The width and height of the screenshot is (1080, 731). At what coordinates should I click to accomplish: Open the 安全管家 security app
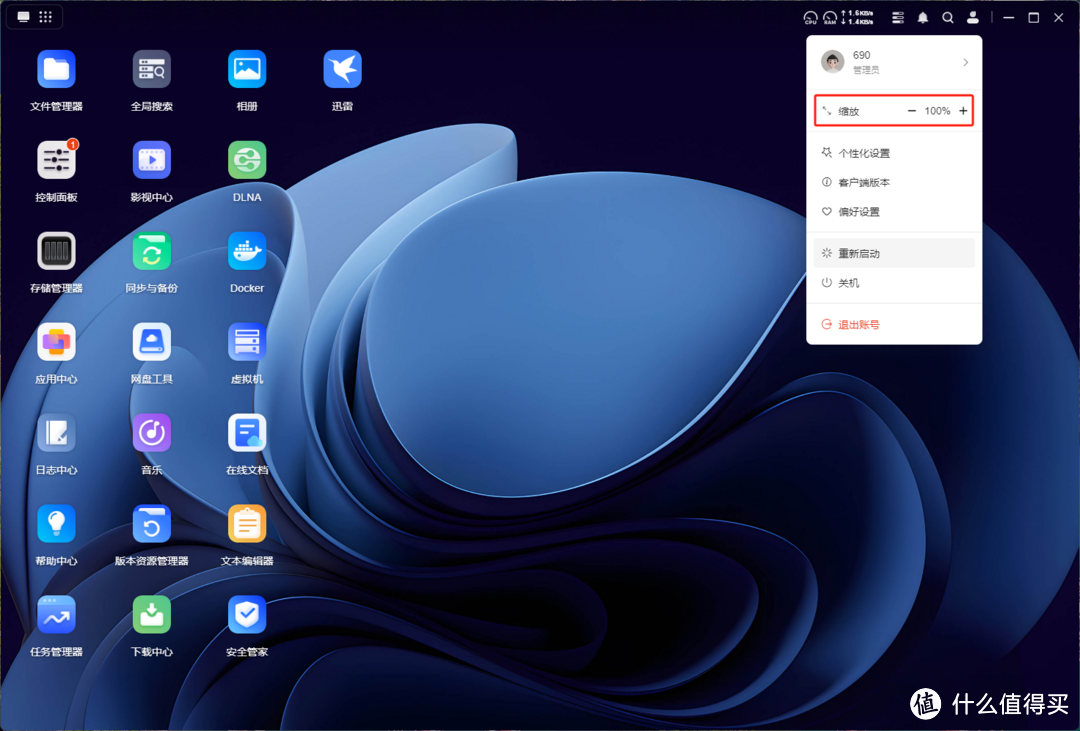(x=246, y=614)
